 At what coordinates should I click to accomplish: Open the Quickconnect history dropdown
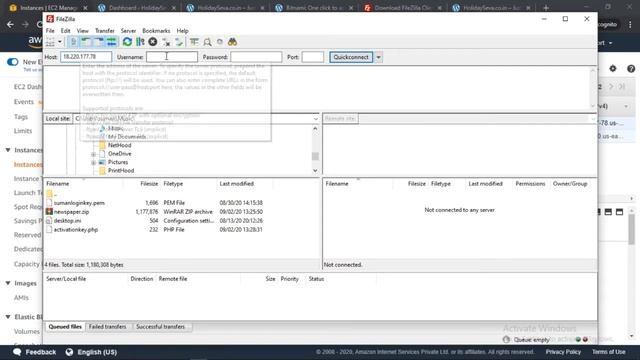tap(378, 57)
